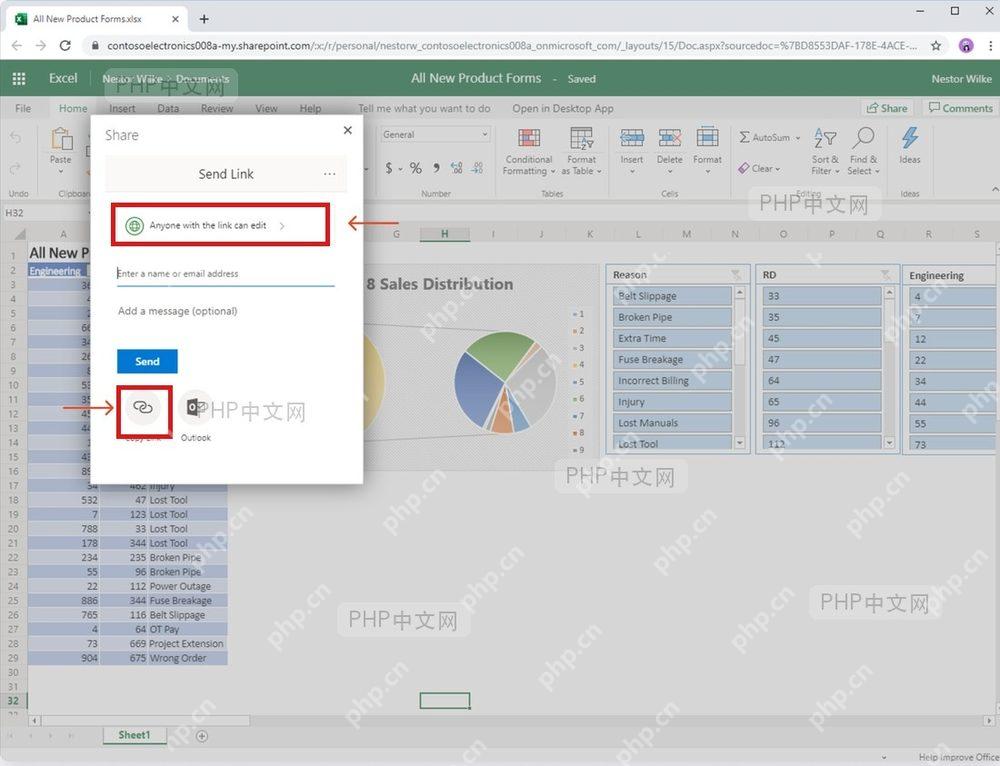Filter slicer by Extra Time
The height and width of the screenshot is (766, 1000).
tap(672, 338)
